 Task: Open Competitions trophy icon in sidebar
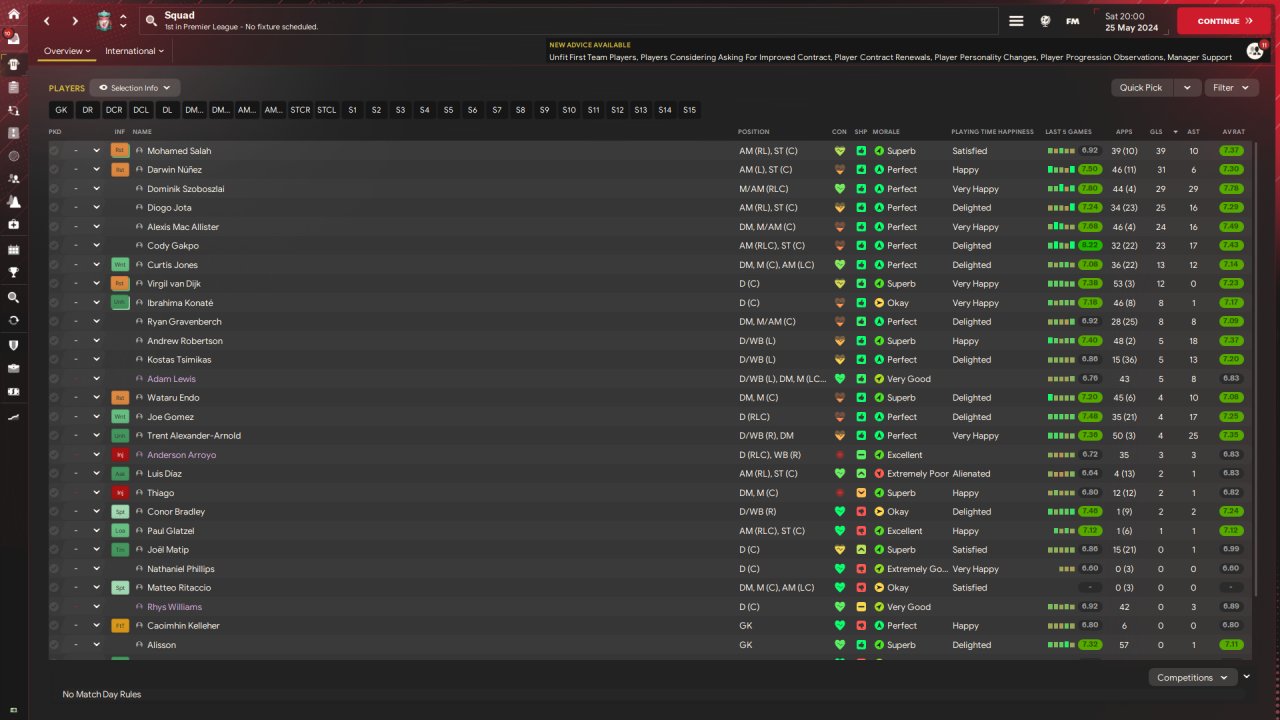click(14, 272)
